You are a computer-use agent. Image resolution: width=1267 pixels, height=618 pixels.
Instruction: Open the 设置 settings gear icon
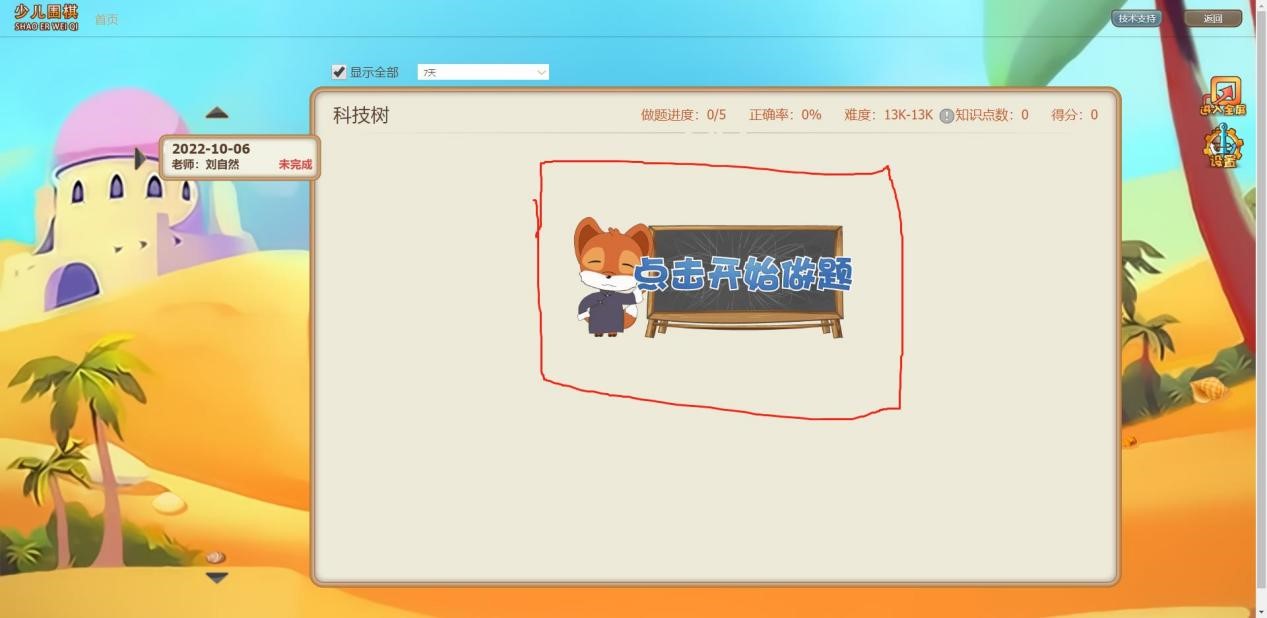1224,148
